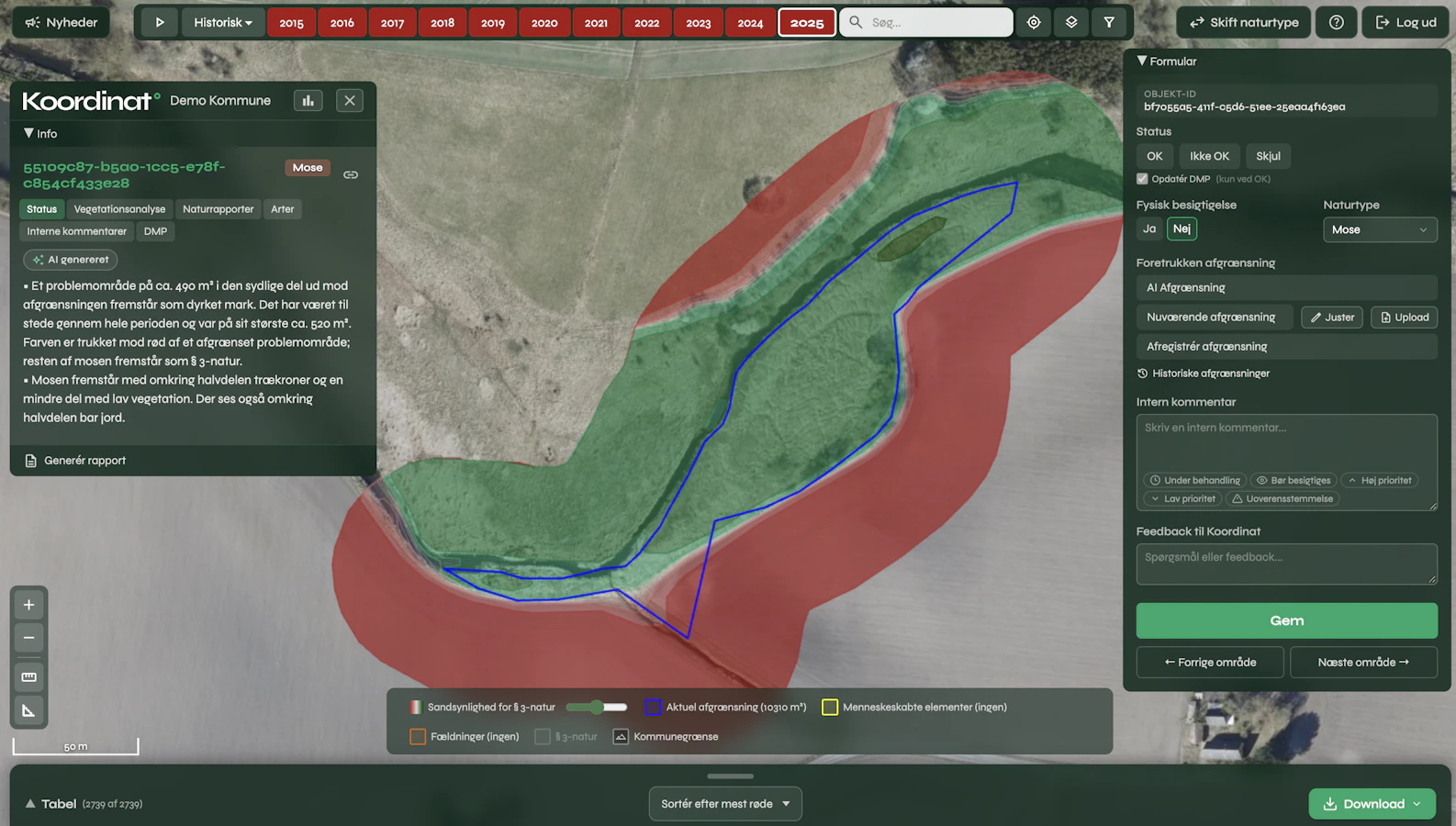Toggle Fældninger legend layer
The width and height of the screenshot is (1456, 826).
[418, 737]
